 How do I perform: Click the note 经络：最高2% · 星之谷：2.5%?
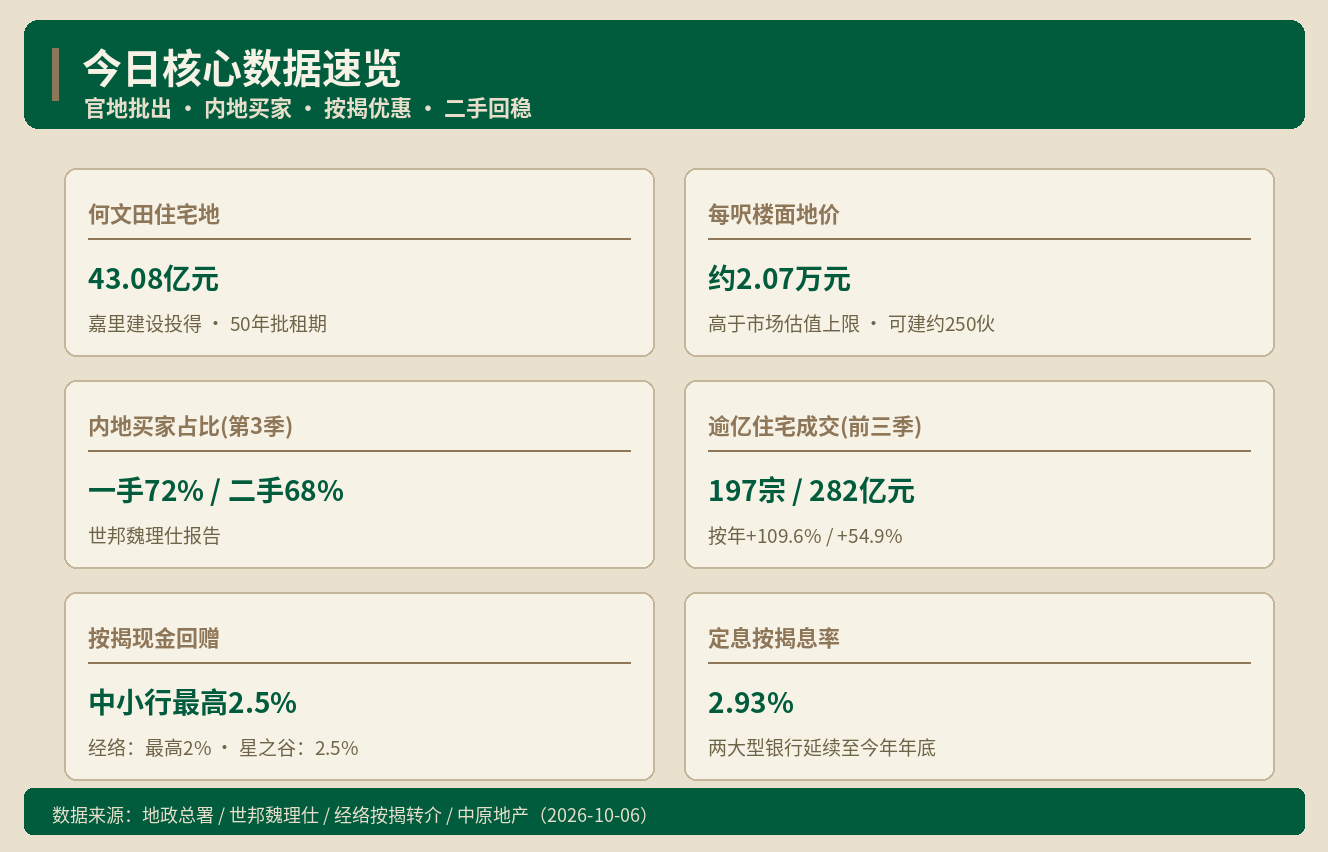[223, 748]
